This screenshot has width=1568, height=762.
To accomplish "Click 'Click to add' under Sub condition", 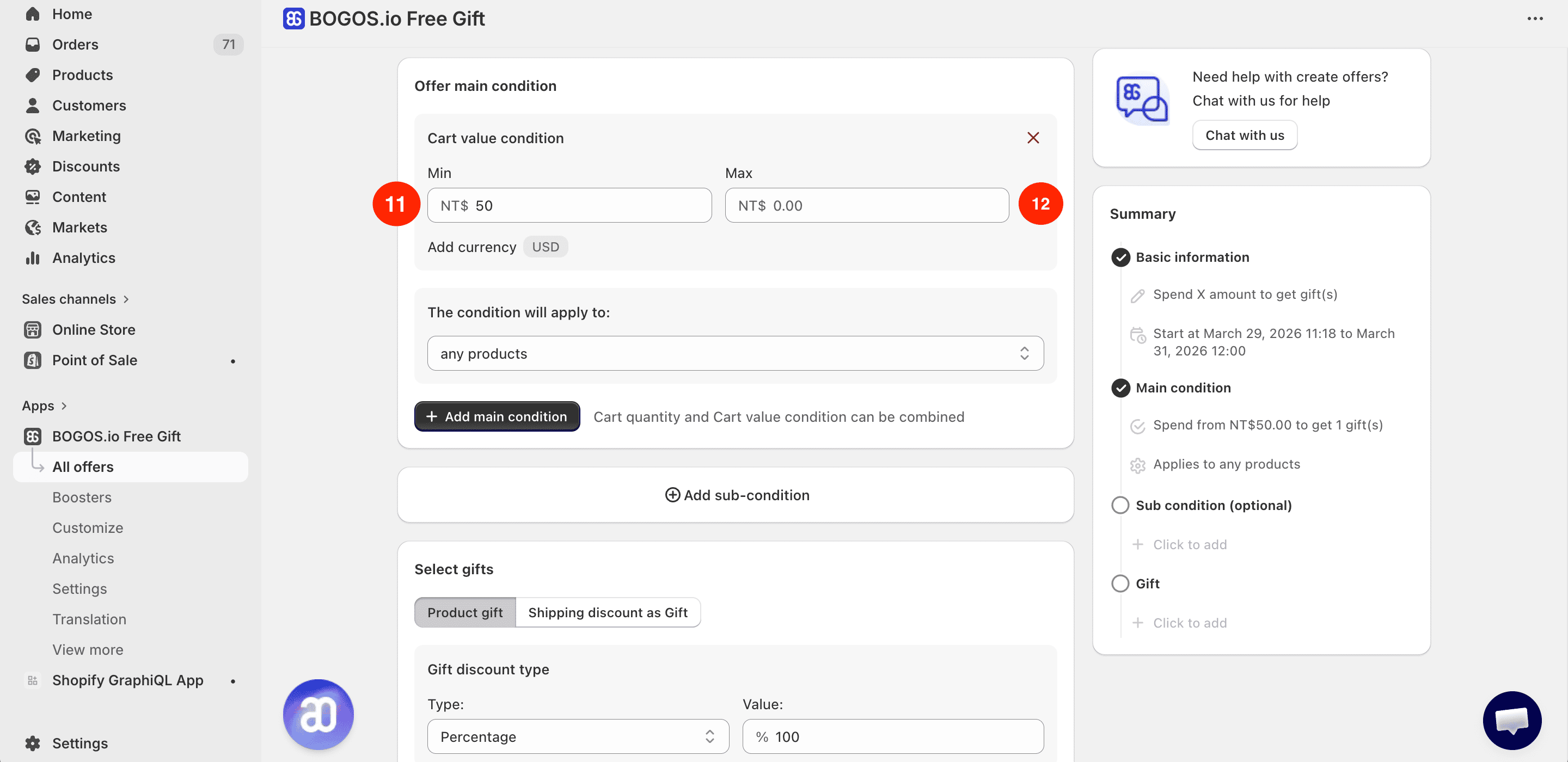I will [1190, 544].
